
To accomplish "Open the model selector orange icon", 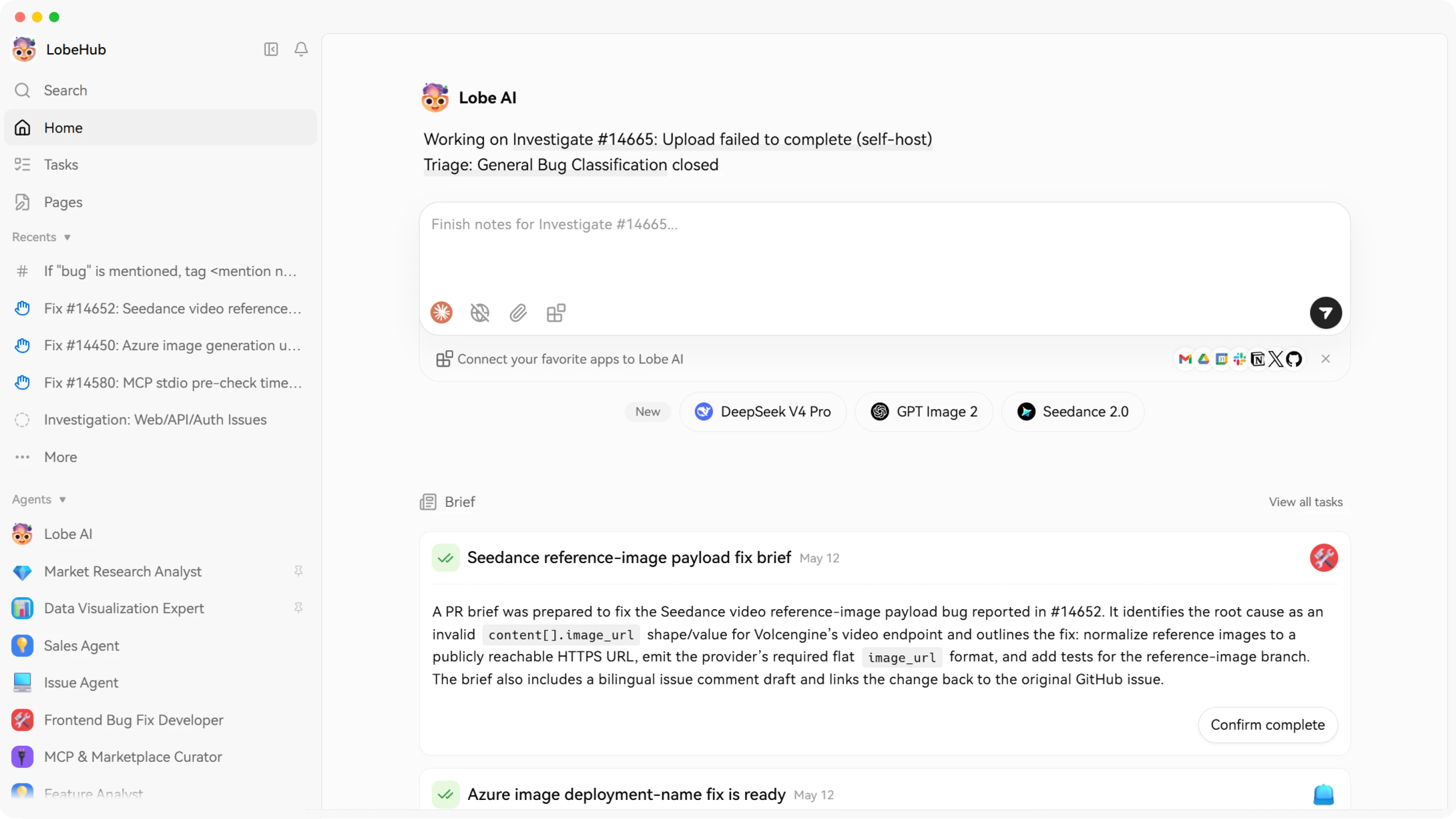I will [441, 312].
